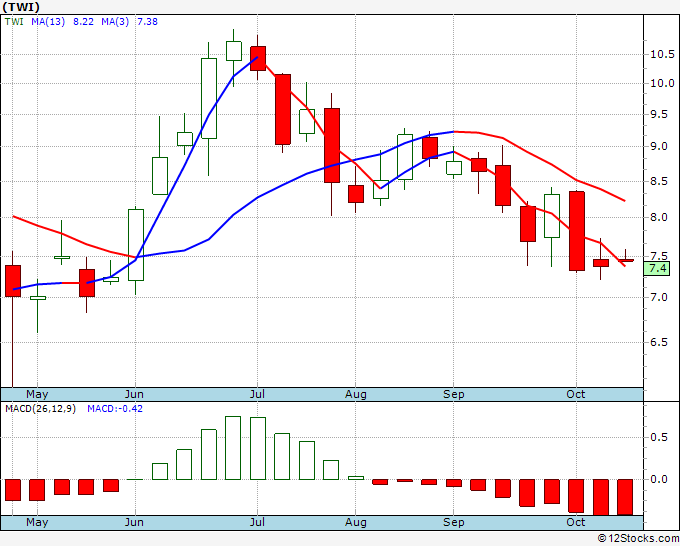Click the red candle at the start of July

coord(258,59)
